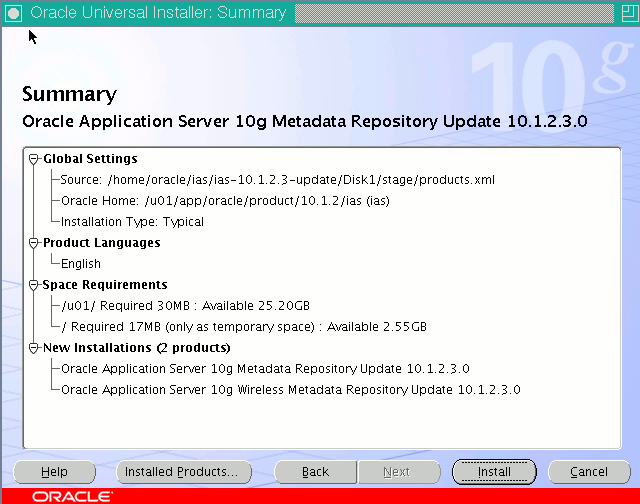
Task: Cancel the installer
Action: tap(589, 472)
